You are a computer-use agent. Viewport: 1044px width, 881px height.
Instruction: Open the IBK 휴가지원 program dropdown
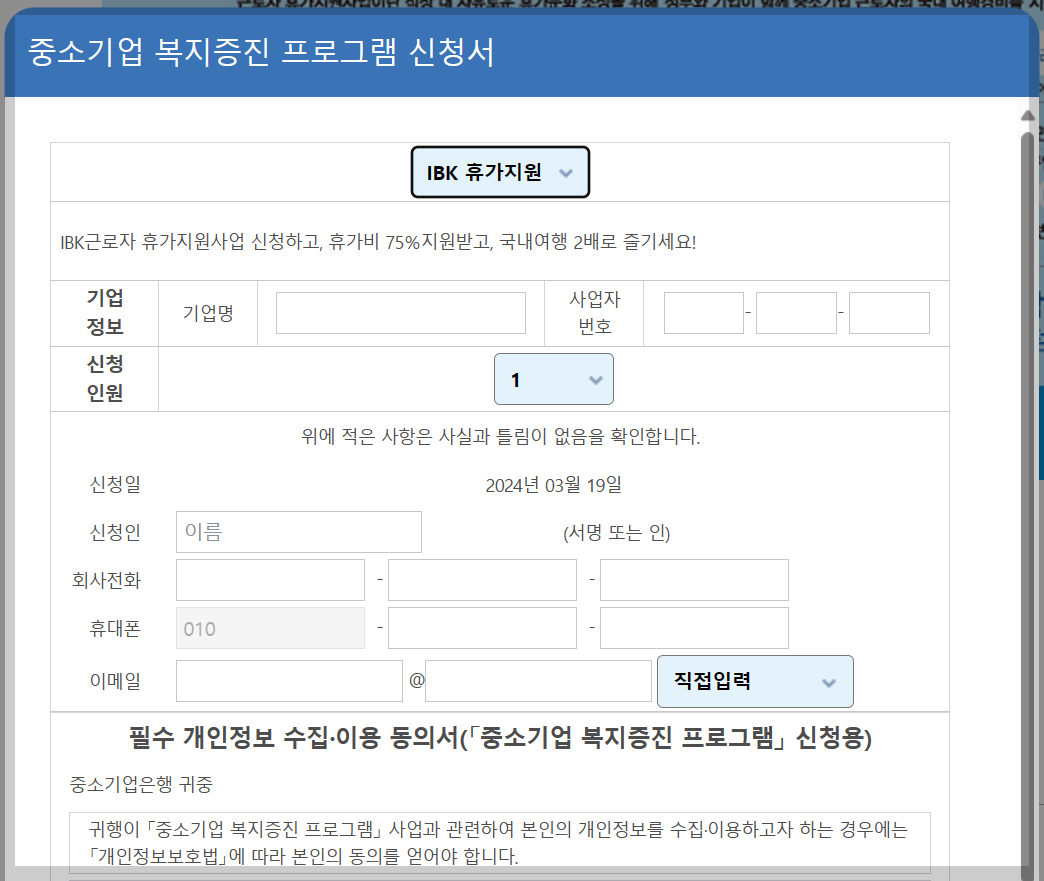[500, 172]
